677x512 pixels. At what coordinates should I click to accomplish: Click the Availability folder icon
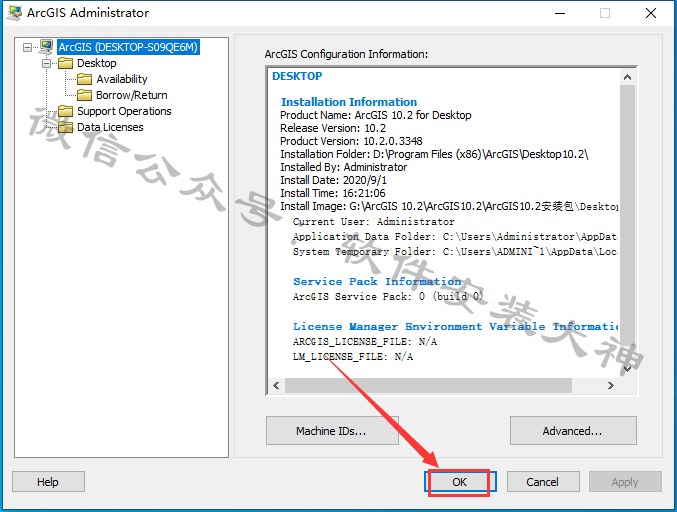(84, 79)
